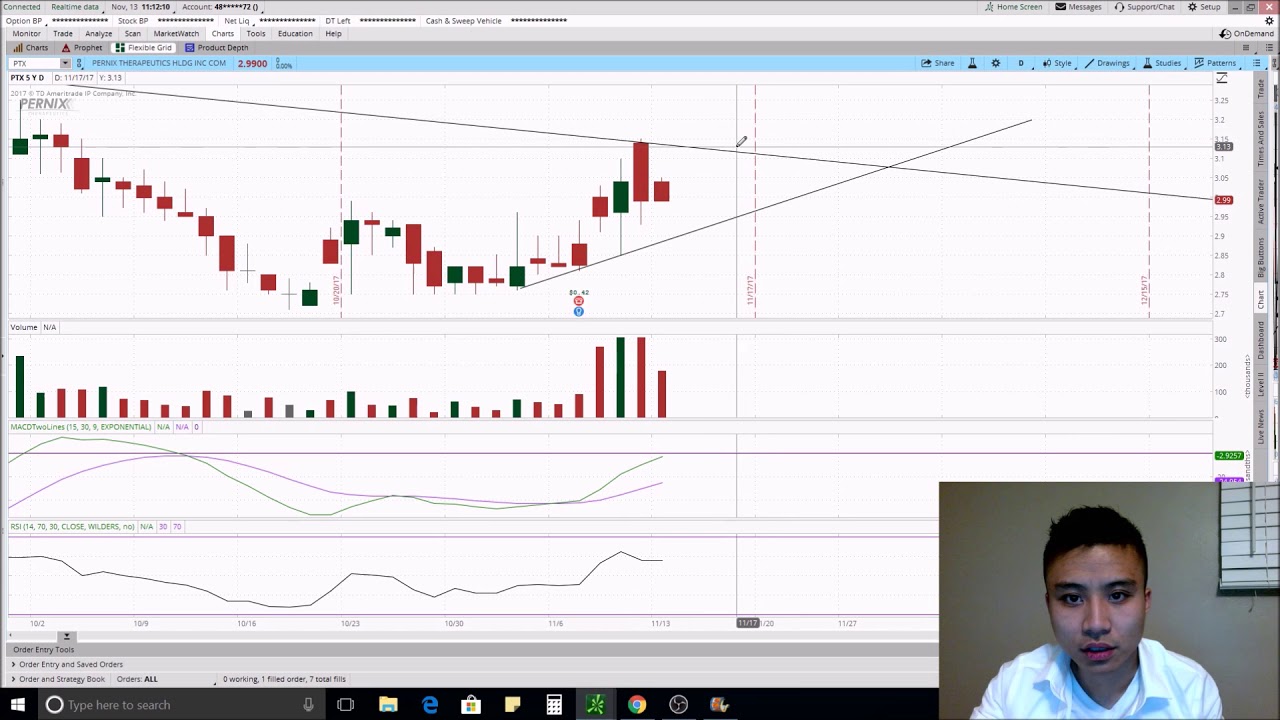Open the Charts sub-tab with bar icon
Screen dimensions: 1280x720
click(x=30, y=48)
